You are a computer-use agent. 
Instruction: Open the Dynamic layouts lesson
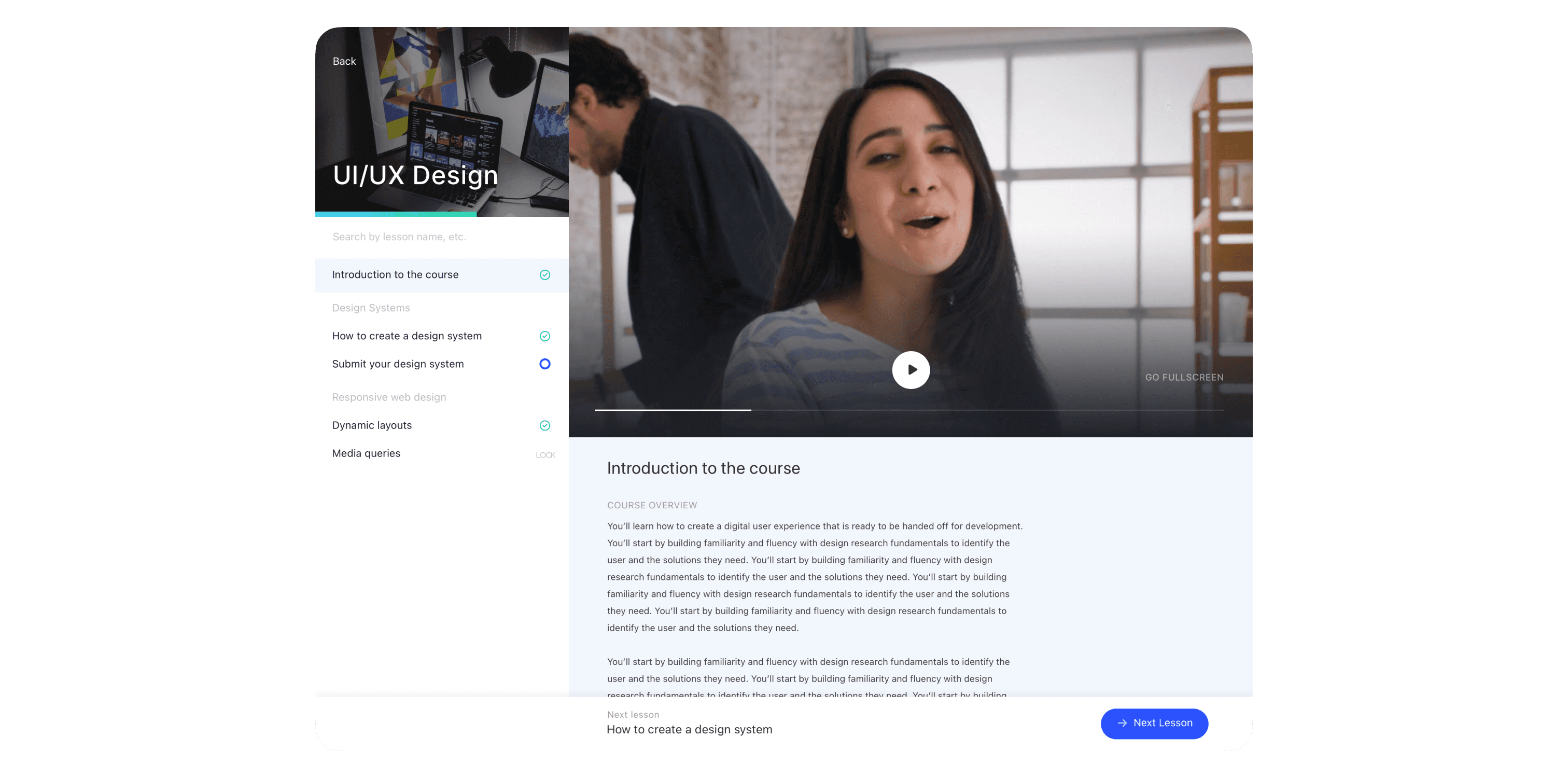tap(371, 425)
